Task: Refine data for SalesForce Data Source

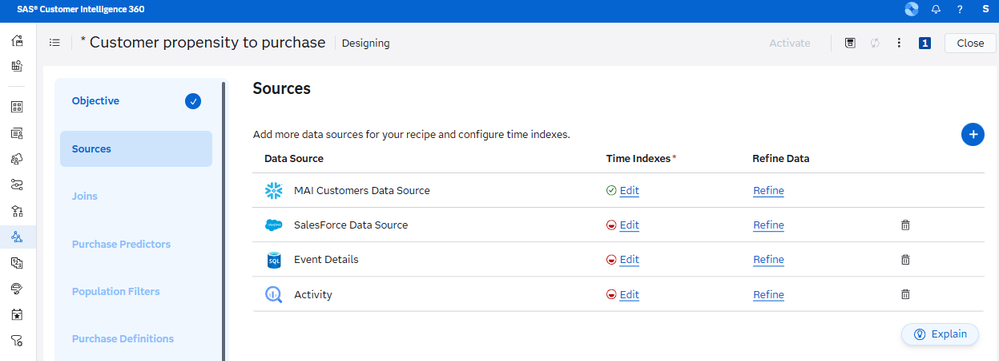Action: pos(768,225)
